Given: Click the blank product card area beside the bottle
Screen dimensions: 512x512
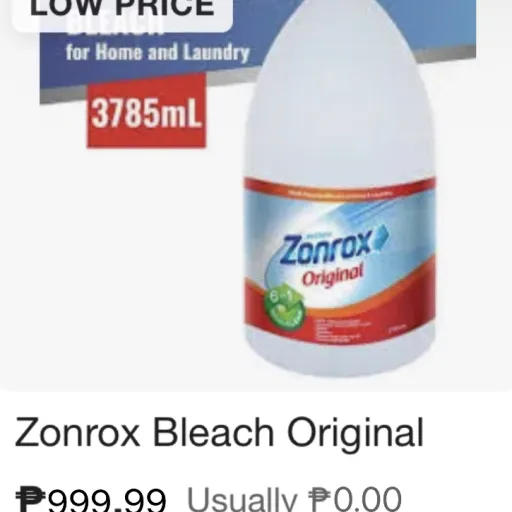Looking at the screenshot, I should 120,267.
